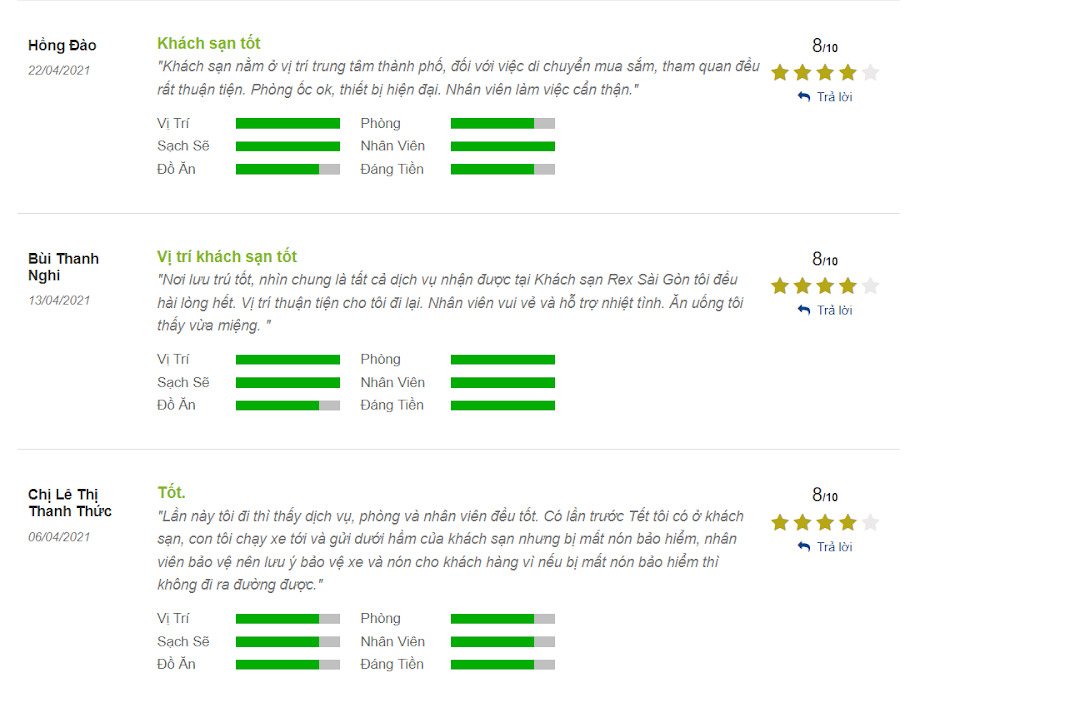Screen dimensions: 1087x705
Task: Click the reply arrow icon on Chị Lê Thị Thanh Thức's review
Action: (x=804, y=547)
